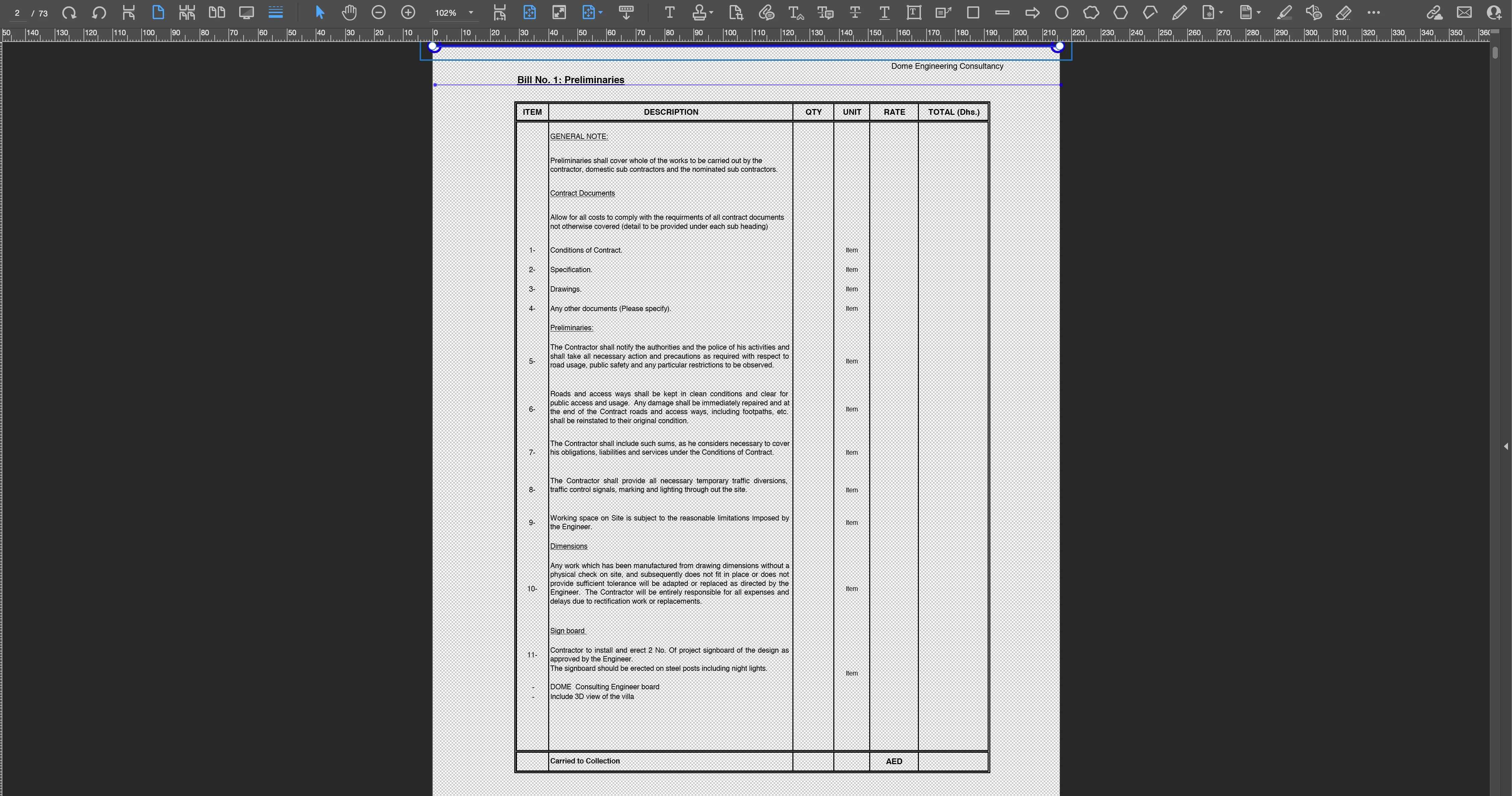Expand the Stamp tool dropdown arrow
Image resolution: width=1512 pixels, height=796 pixels.
click(712, 12)
